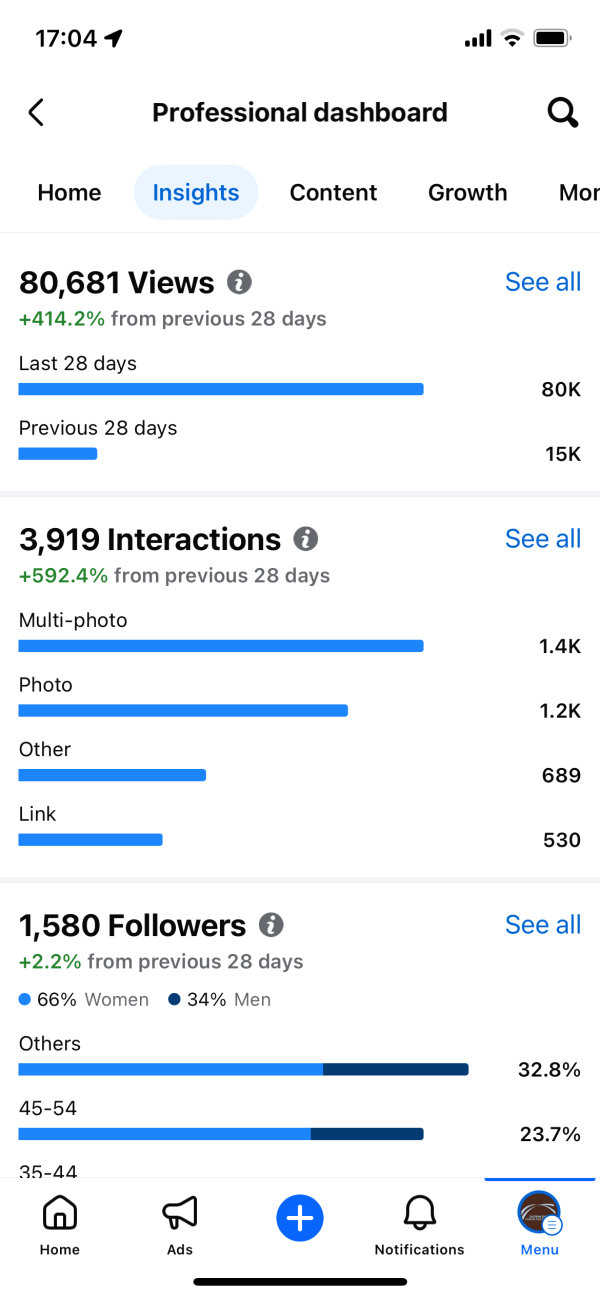This screenshot has width=600, height=1298.
Task: Switch to the Content tab
Action: (333, 193)
